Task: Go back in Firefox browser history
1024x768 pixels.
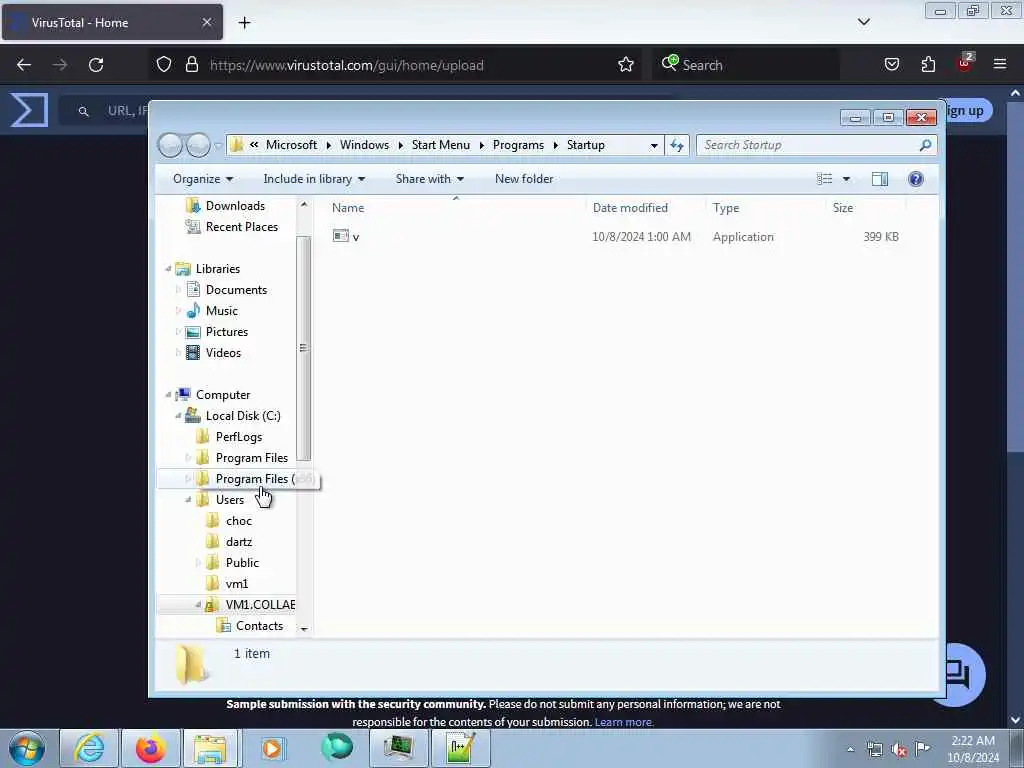Action: pos(24,65)
